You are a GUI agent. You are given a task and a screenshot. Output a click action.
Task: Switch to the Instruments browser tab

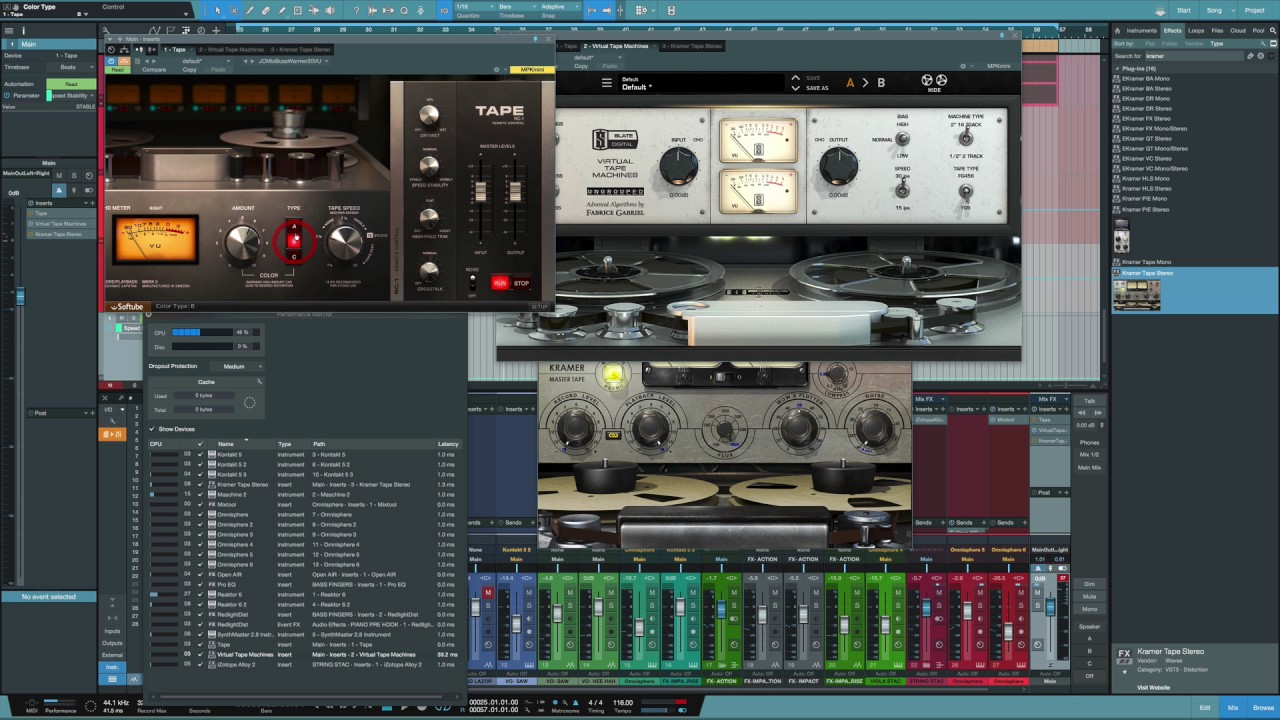[1142, 31]
